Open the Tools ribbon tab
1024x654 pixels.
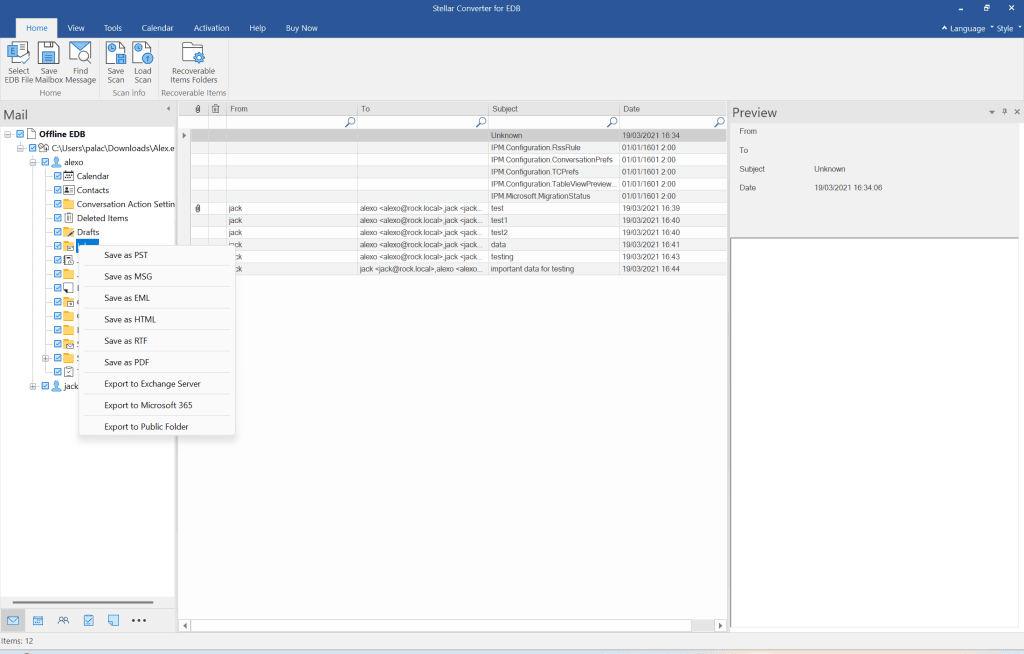[112, 28]
